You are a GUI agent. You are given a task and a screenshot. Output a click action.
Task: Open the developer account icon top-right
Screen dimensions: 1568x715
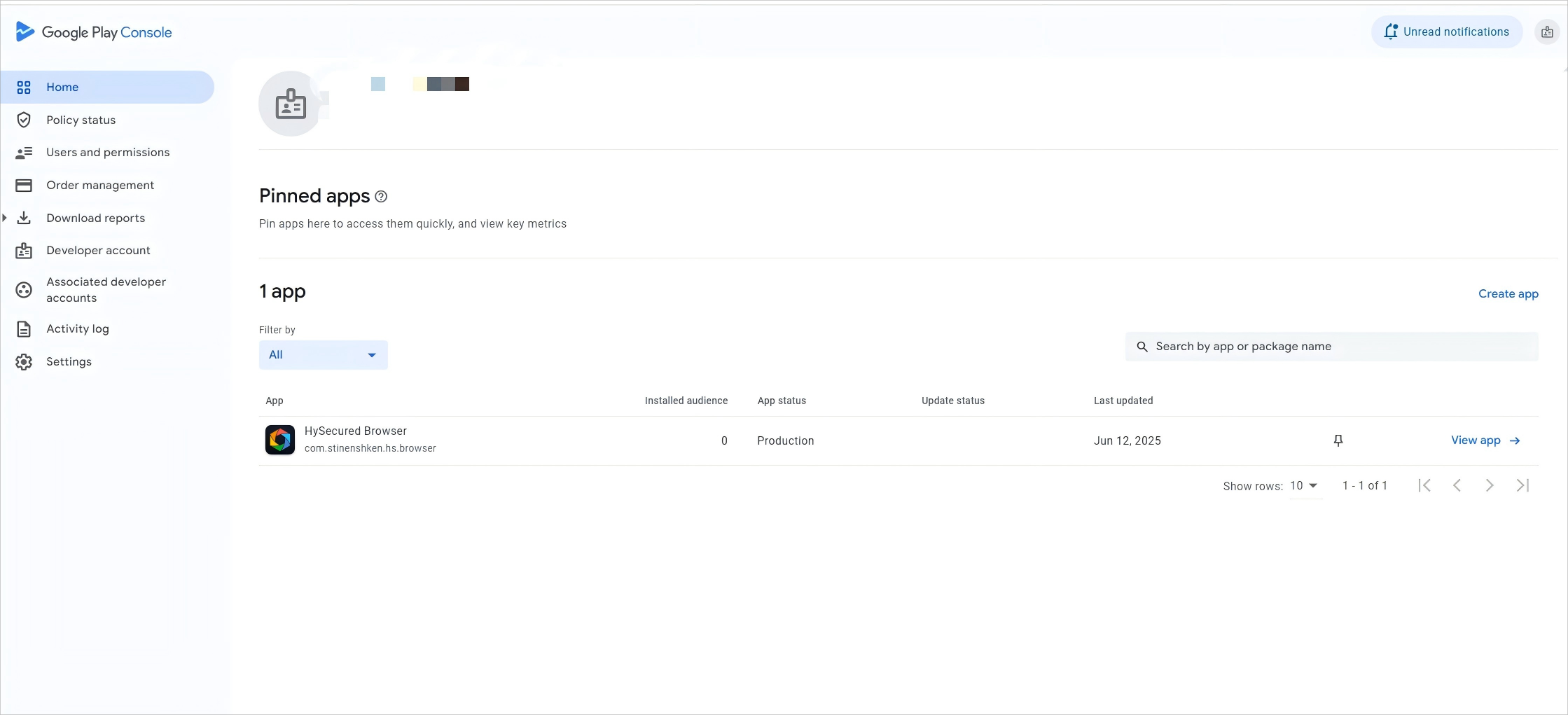pos(1546,32)
